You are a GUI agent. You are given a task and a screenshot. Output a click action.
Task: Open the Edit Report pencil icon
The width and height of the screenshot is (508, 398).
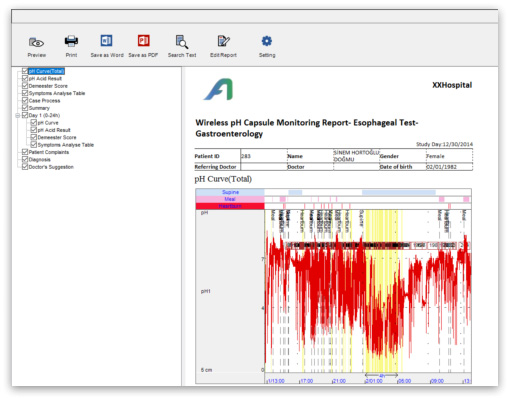click(223, 41)
